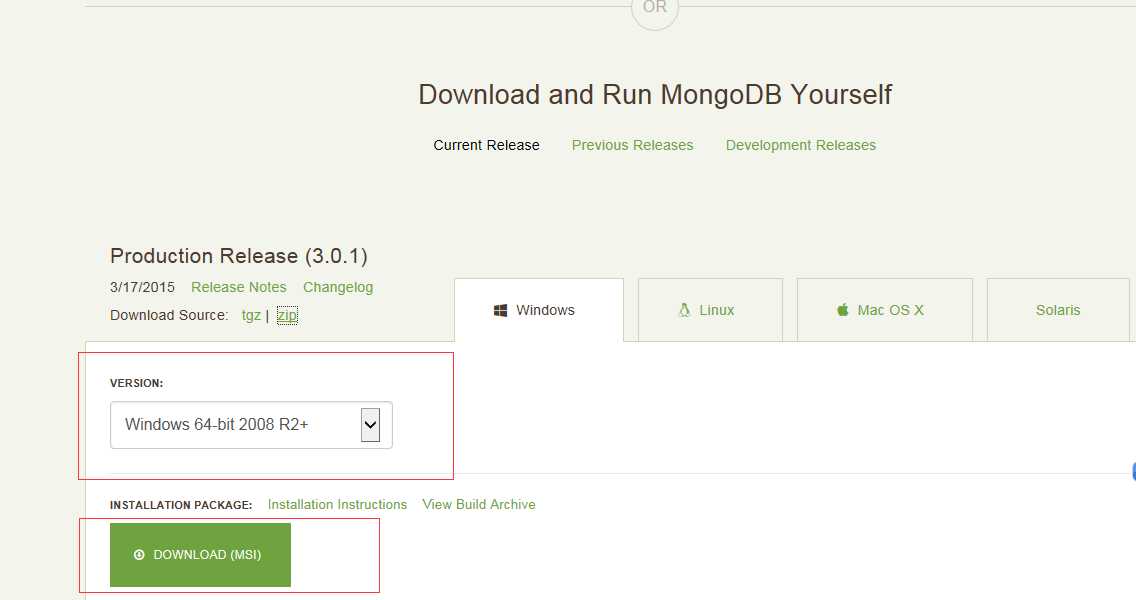Open the Version dropdown arrow
The width and height of the screenshot is (1136, 600).
coord(370,425)
